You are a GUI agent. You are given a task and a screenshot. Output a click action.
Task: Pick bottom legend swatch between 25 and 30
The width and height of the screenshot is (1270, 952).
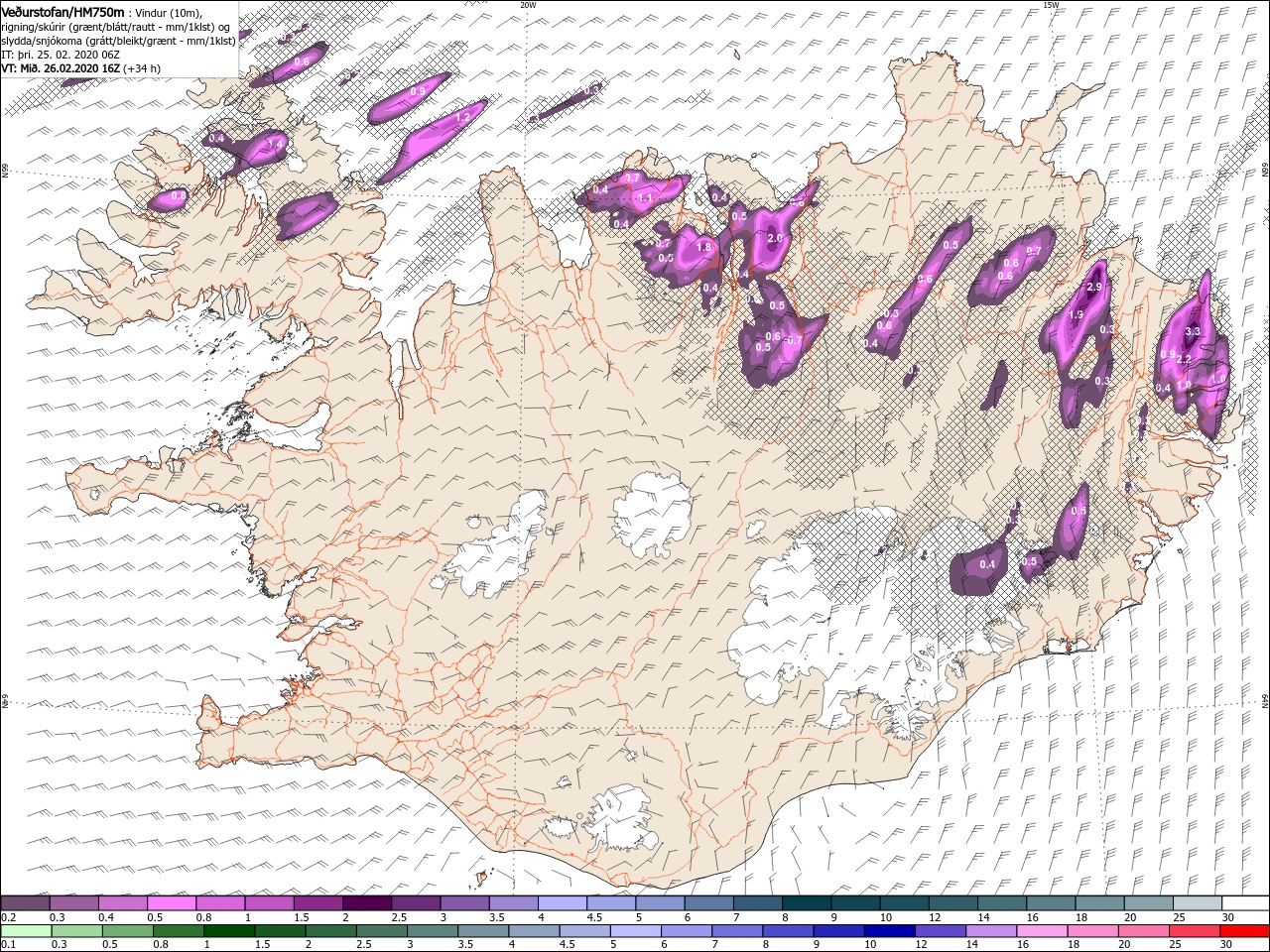(x=1194, y=931)
